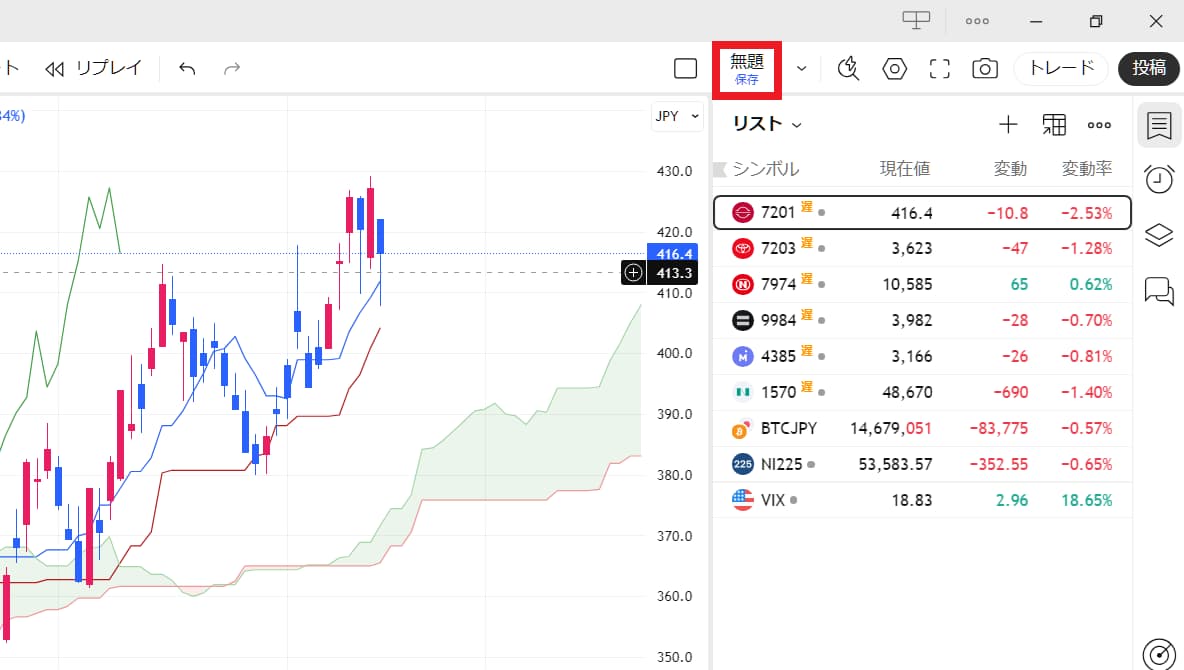The image size is (1184, 670).
Task: Open the JPY currency dropdown
Action: [x=676, y=116]
